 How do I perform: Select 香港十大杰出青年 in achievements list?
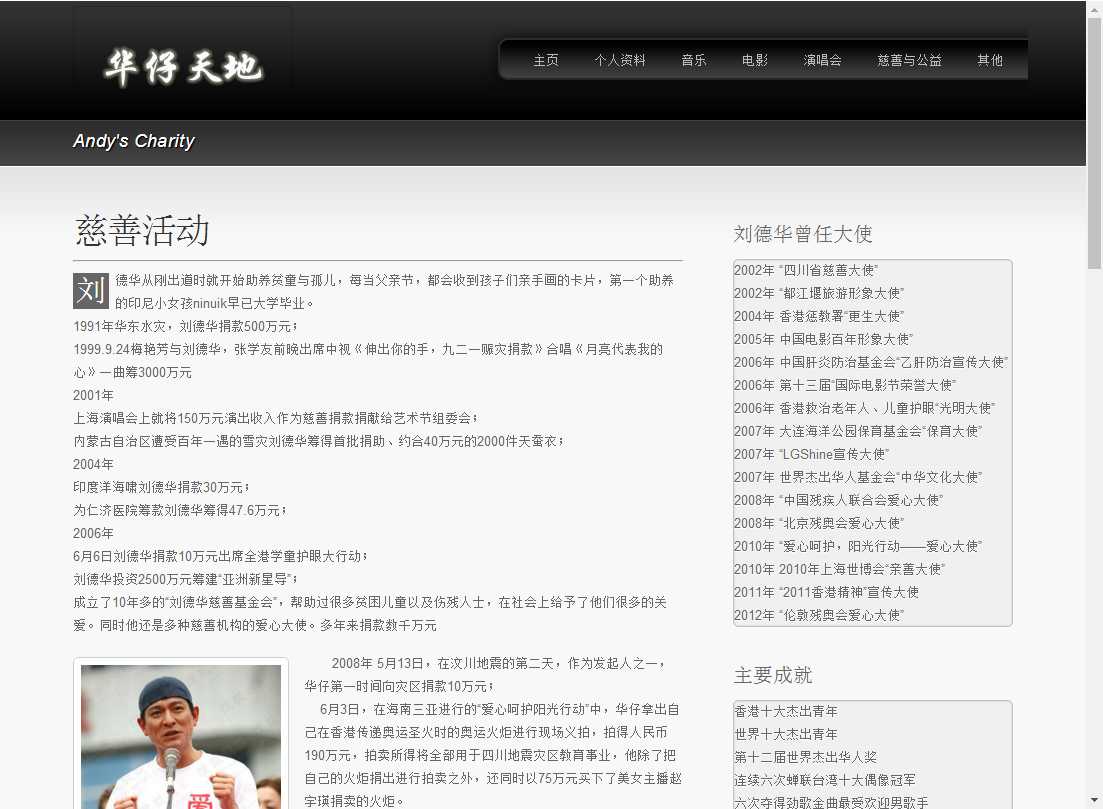point(786,711)
